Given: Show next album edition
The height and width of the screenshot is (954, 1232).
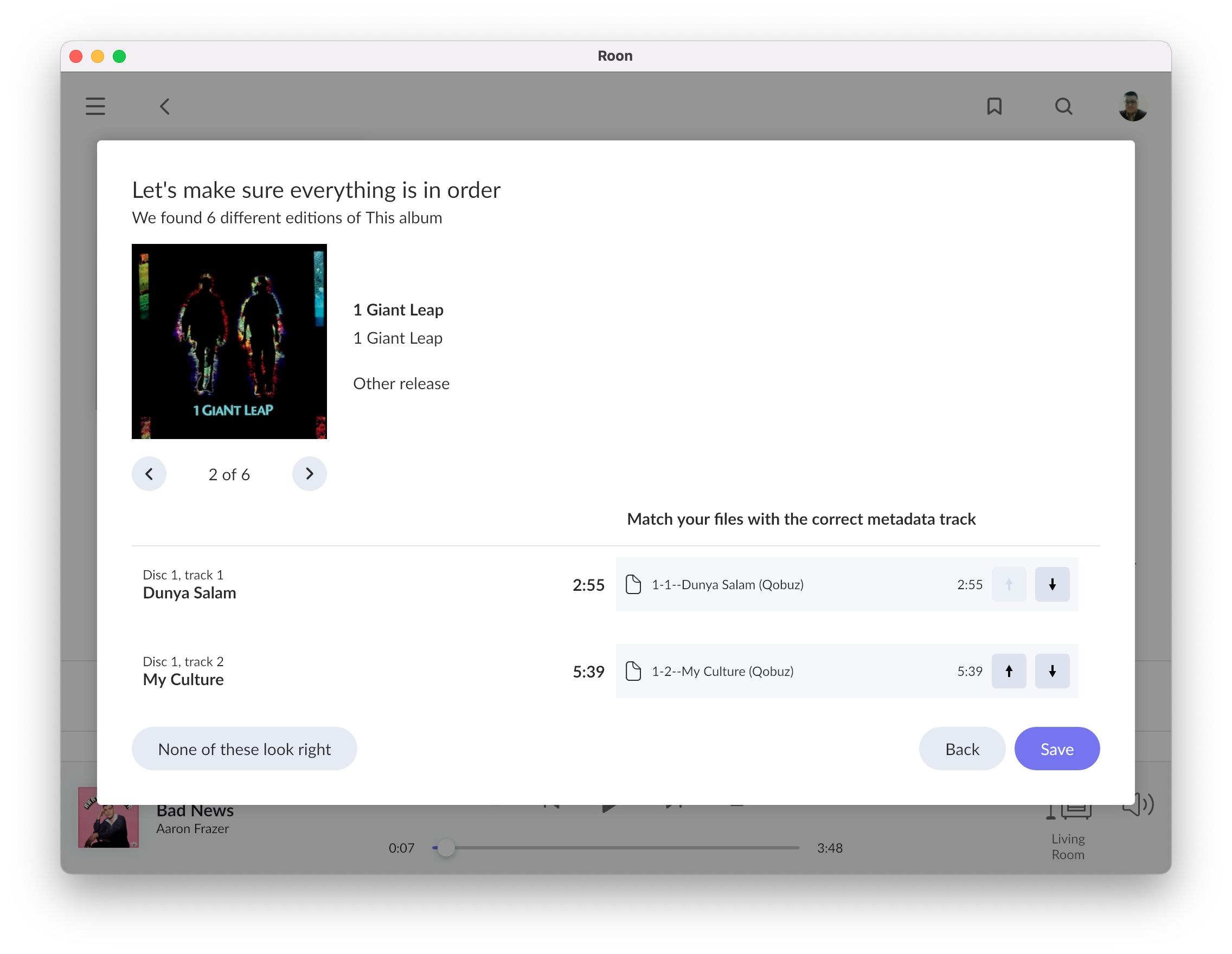Looking at the screenshot, I should [309, 474].
